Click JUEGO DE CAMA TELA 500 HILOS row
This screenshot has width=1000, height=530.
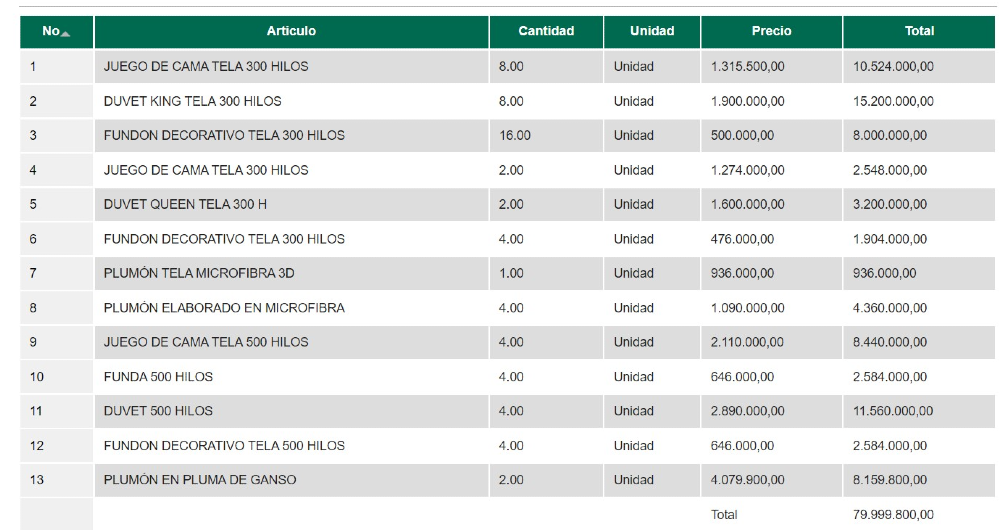coord(206,342)
